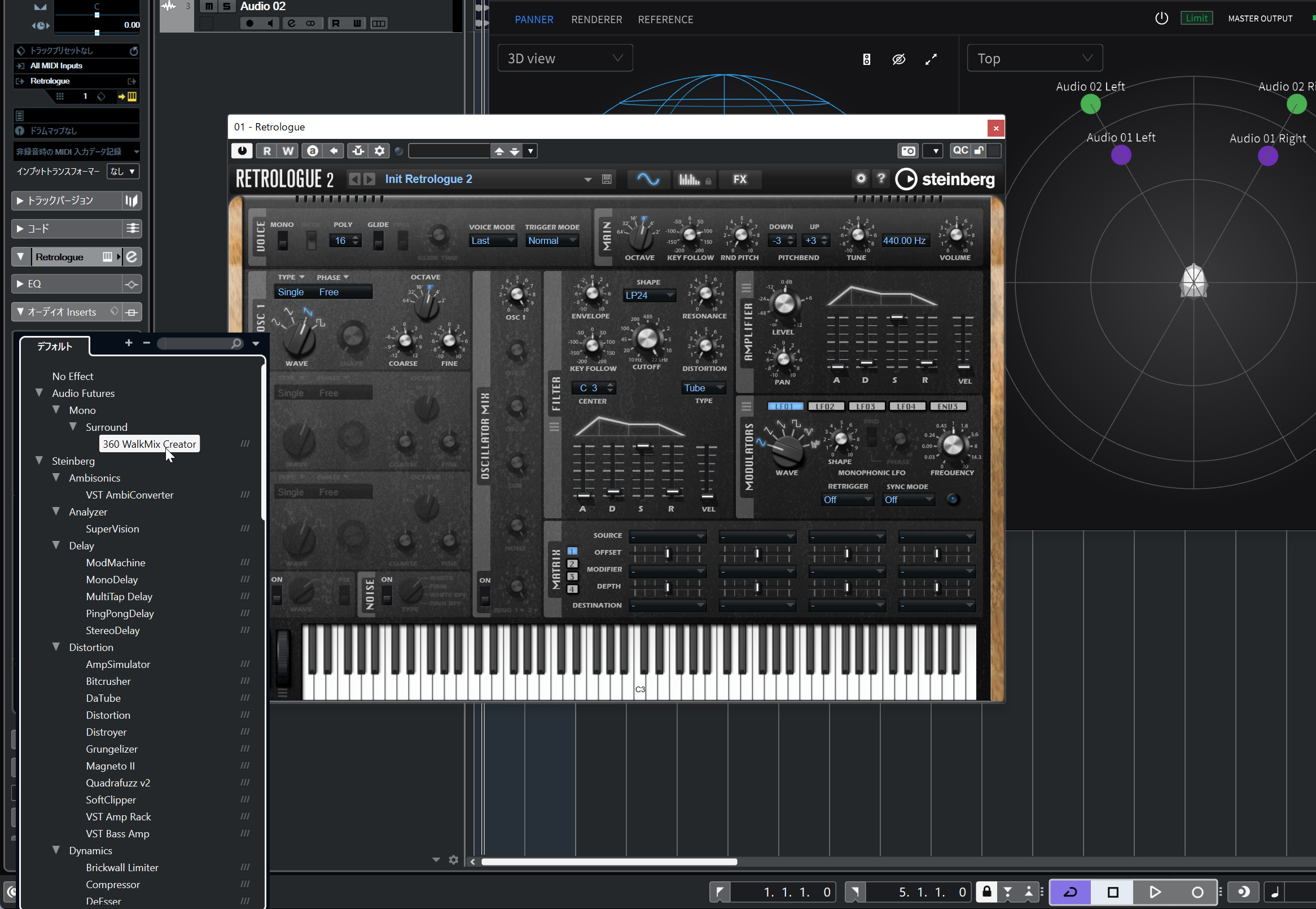The image size is (1316, 909).
Task: Load the previous Retrologue preset
Action: [354, 179]
